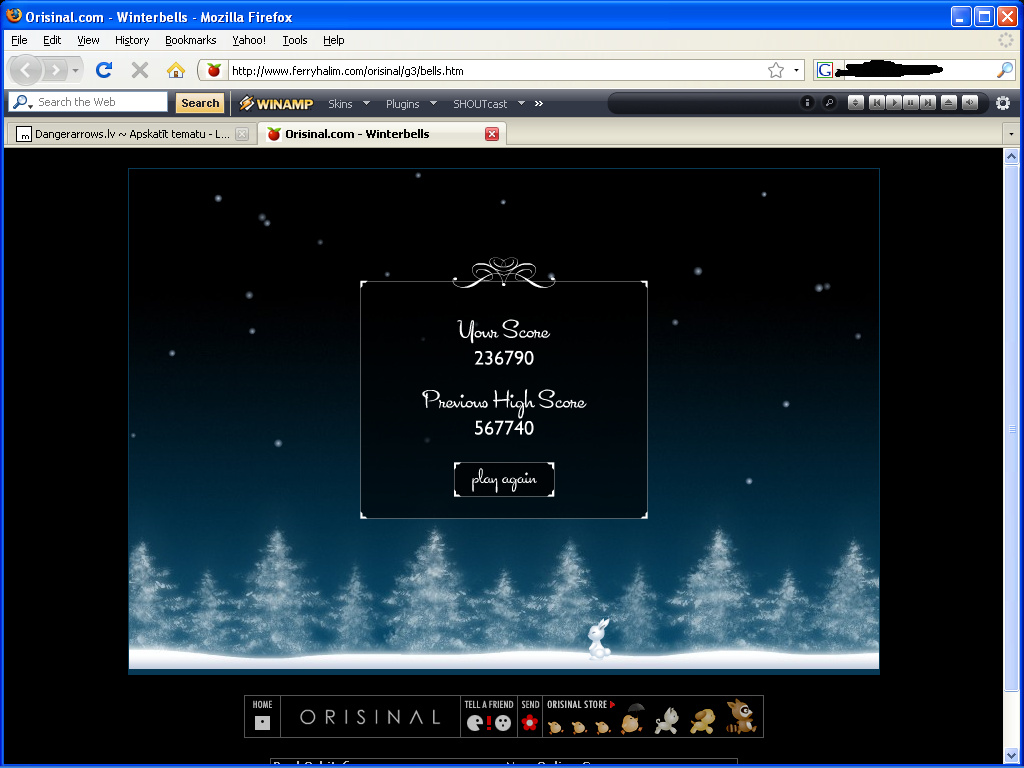Expand the Skins dropdown in Winamp toolbar

point(349,103)
